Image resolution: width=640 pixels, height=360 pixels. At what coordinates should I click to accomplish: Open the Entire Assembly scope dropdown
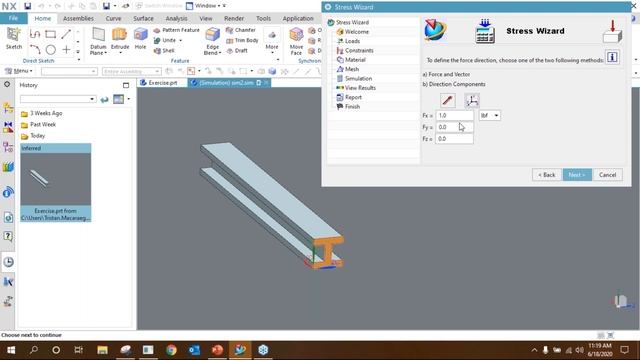pyautogui.click(x=131, y=71)
